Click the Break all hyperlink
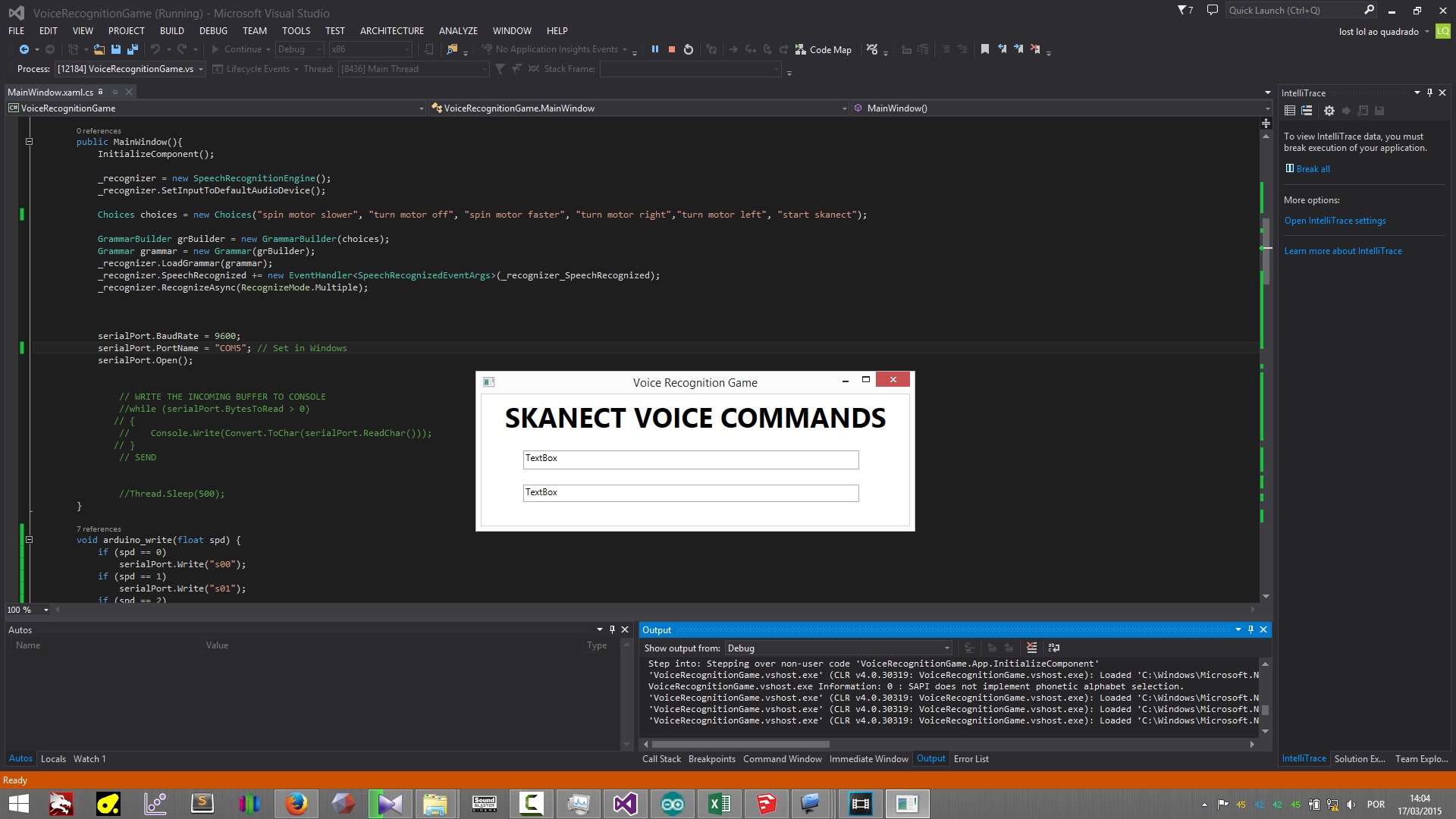Screen dimensions: 1456x819 pyautogui.click(x=1313, y=168)
